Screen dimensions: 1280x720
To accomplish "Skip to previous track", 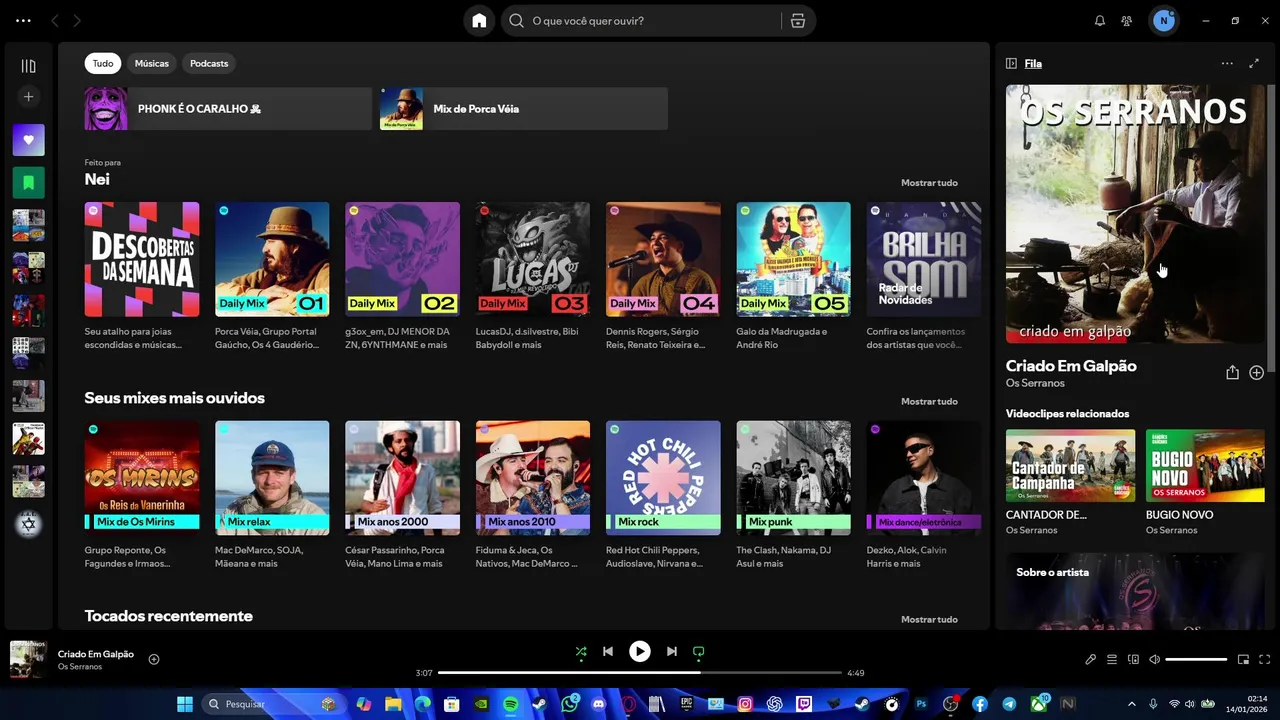I will click(x=607, y=651).
